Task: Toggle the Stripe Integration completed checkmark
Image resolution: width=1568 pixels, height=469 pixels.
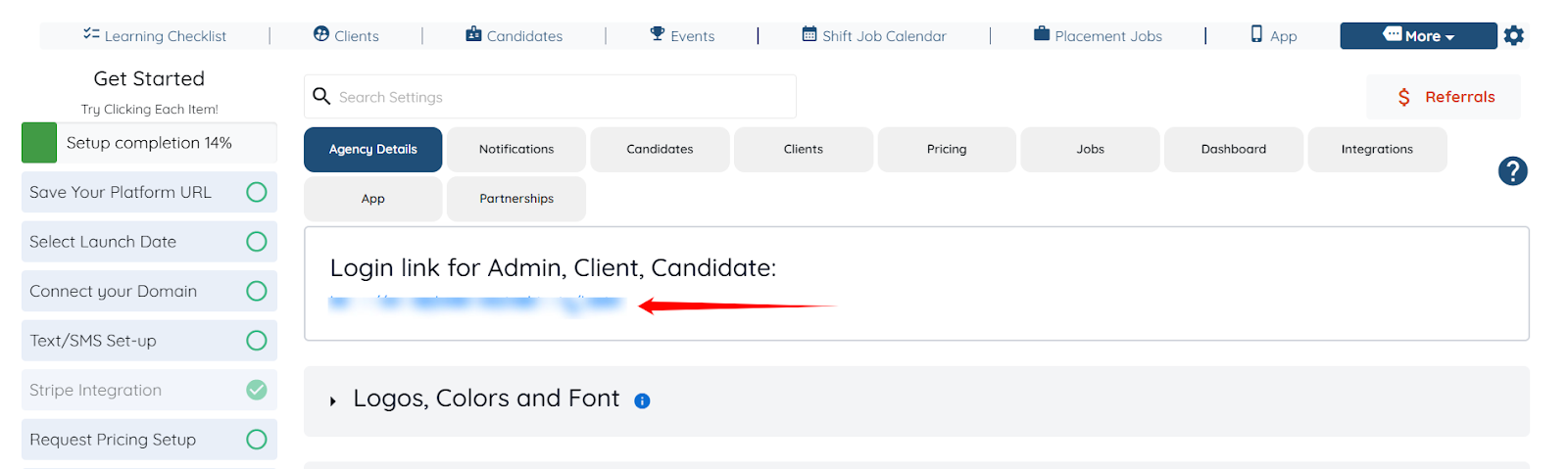Action: 257,390
